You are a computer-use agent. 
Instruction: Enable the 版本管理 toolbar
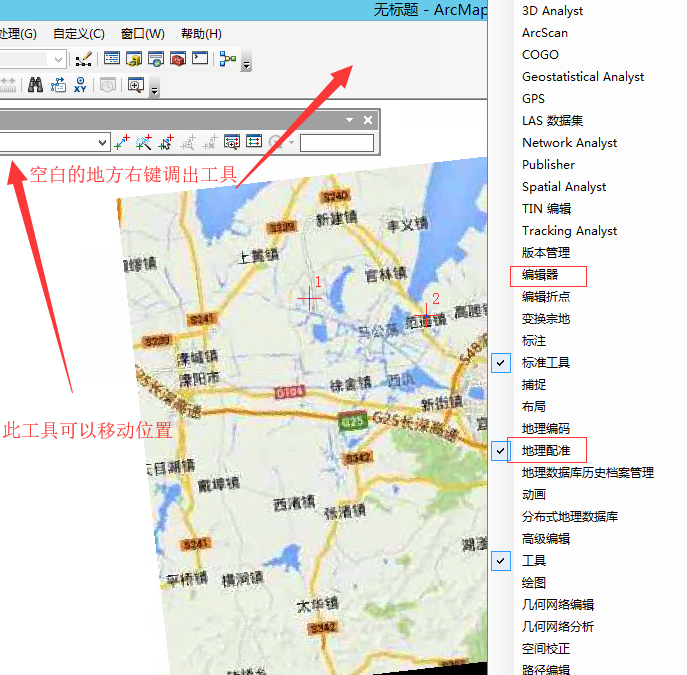click(546, 253)
